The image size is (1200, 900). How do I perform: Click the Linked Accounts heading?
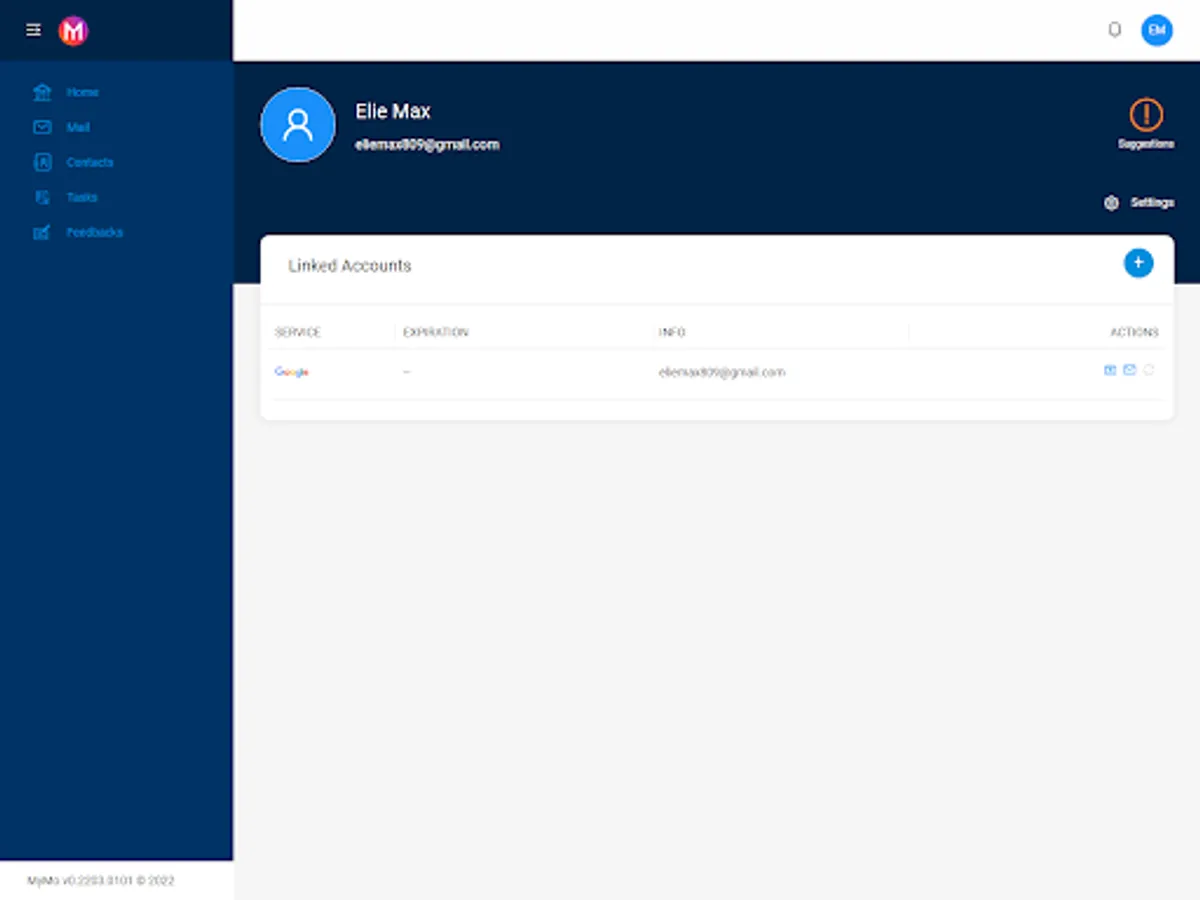pyautogui.click(x=350, y=266)
